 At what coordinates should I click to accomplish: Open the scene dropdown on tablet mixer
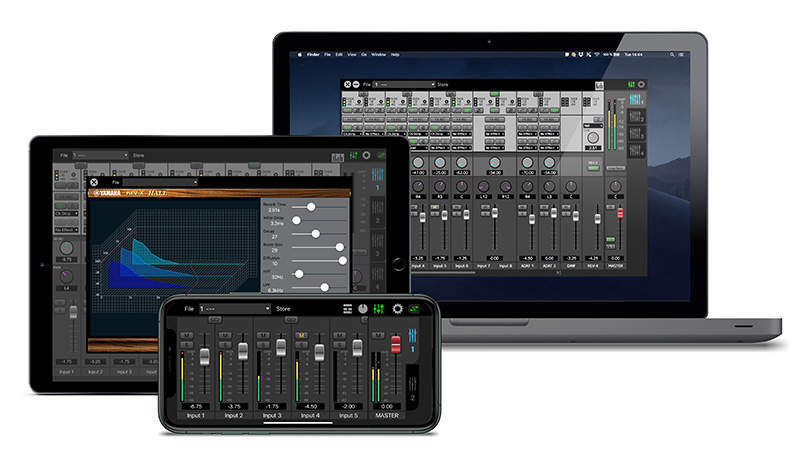(x=101, y=156)
